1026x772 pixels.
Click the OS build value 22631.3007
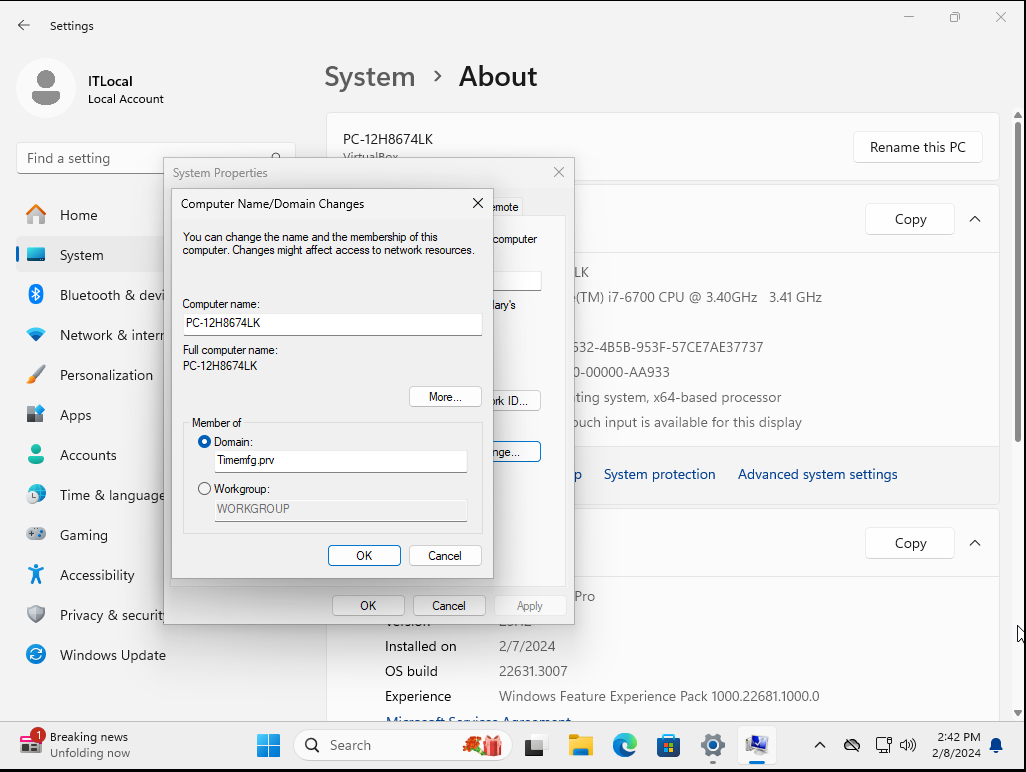533,671
